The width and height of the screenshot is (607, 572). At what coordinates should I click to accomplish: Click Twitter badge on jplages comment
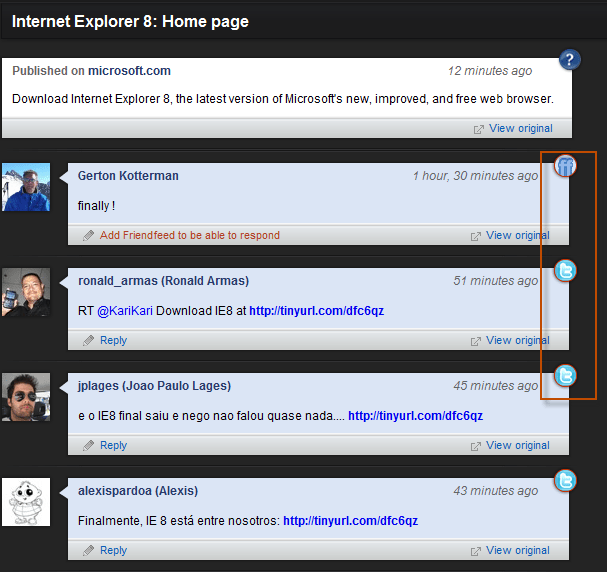(565, 376)
